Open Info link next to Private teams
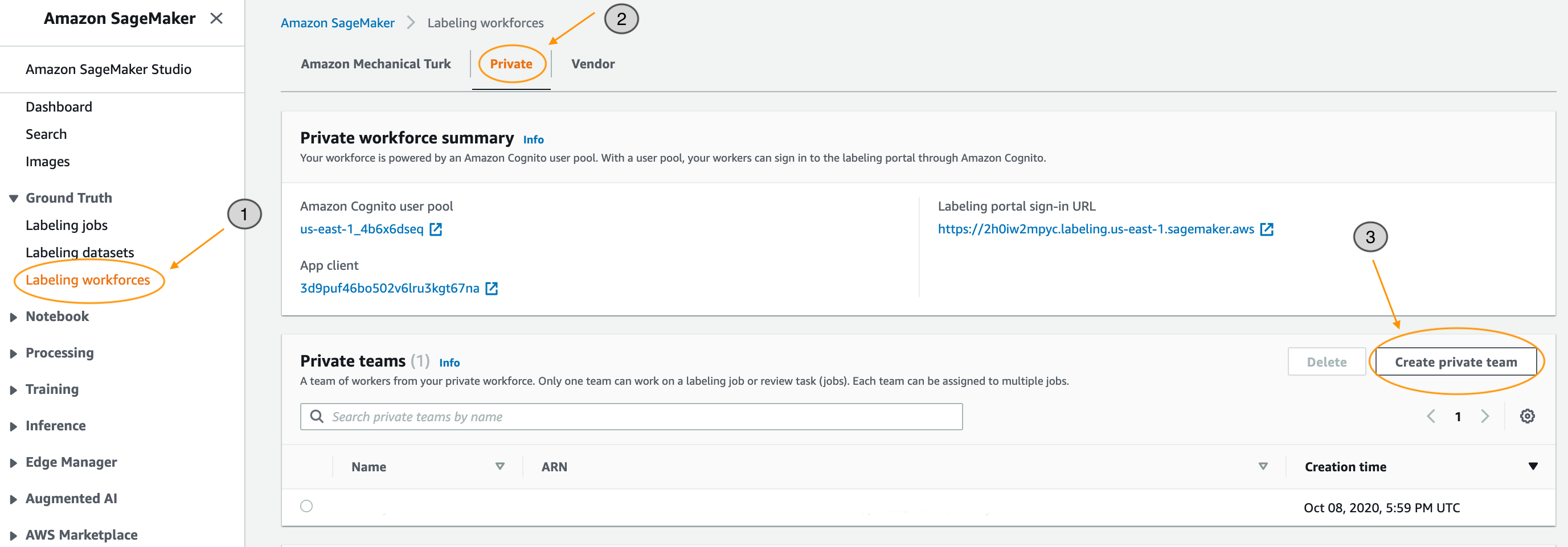This screenshot has height=547, width=1568. pos(449,363)
